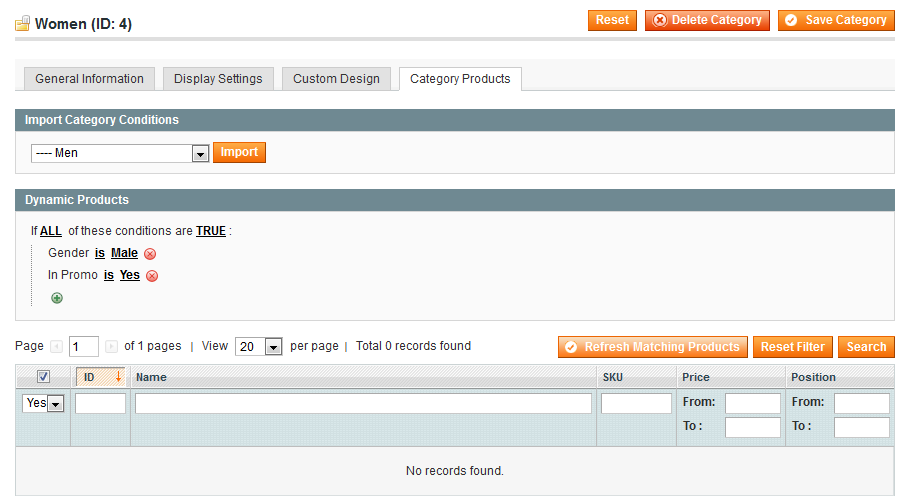Open the Men category import dropdown

199,153
